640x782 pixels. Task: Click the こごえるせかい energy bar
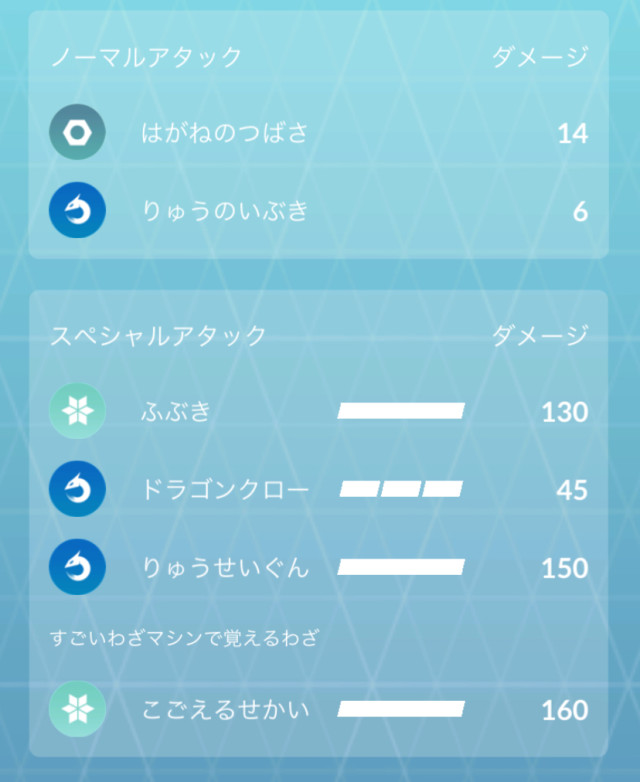pyautogui.click(x=401, y=709)
